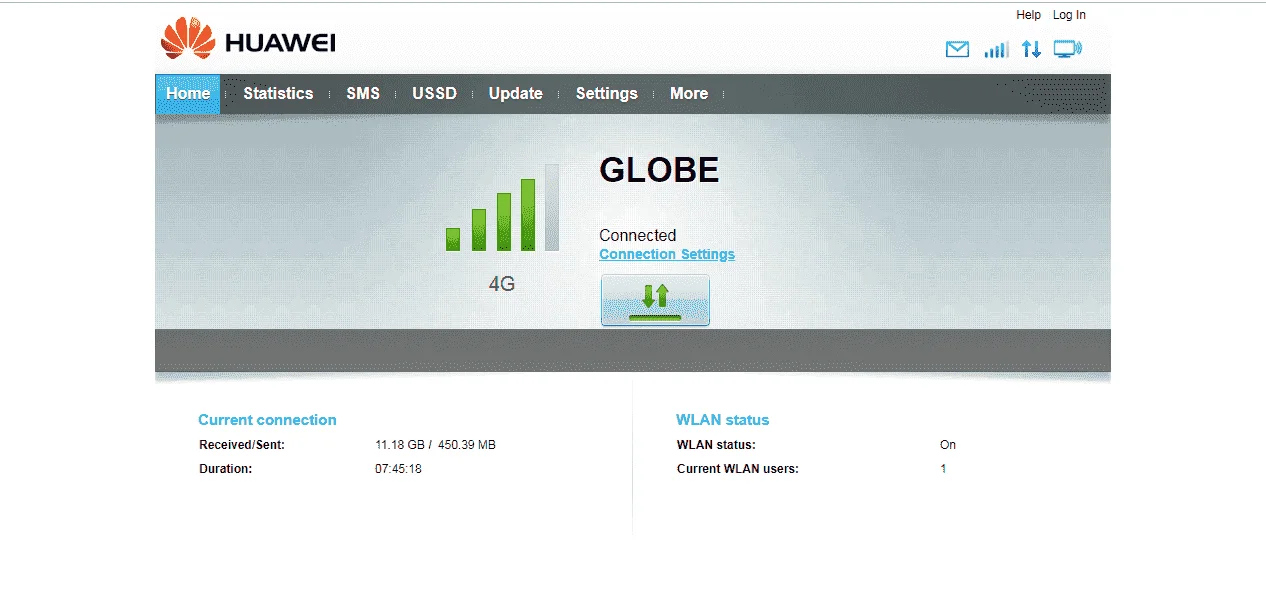Image resolution: width=1266 pixels, height=593 pixels.
Task: Click the WLAN status heading
Action: pos(723,420)
